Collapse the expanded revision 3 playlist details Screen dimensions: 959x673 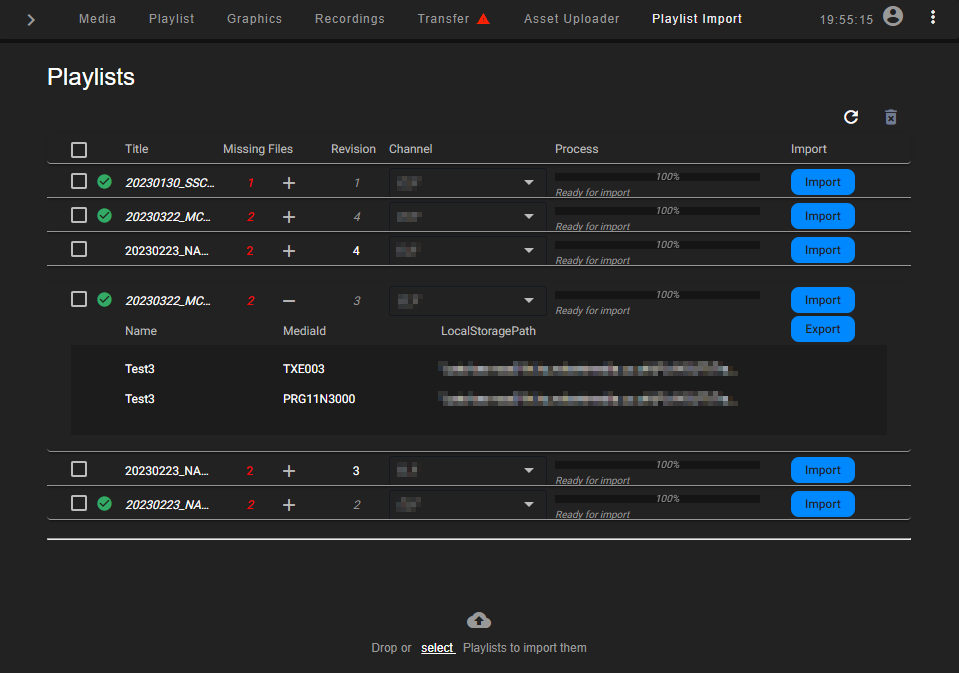(289, 300)
